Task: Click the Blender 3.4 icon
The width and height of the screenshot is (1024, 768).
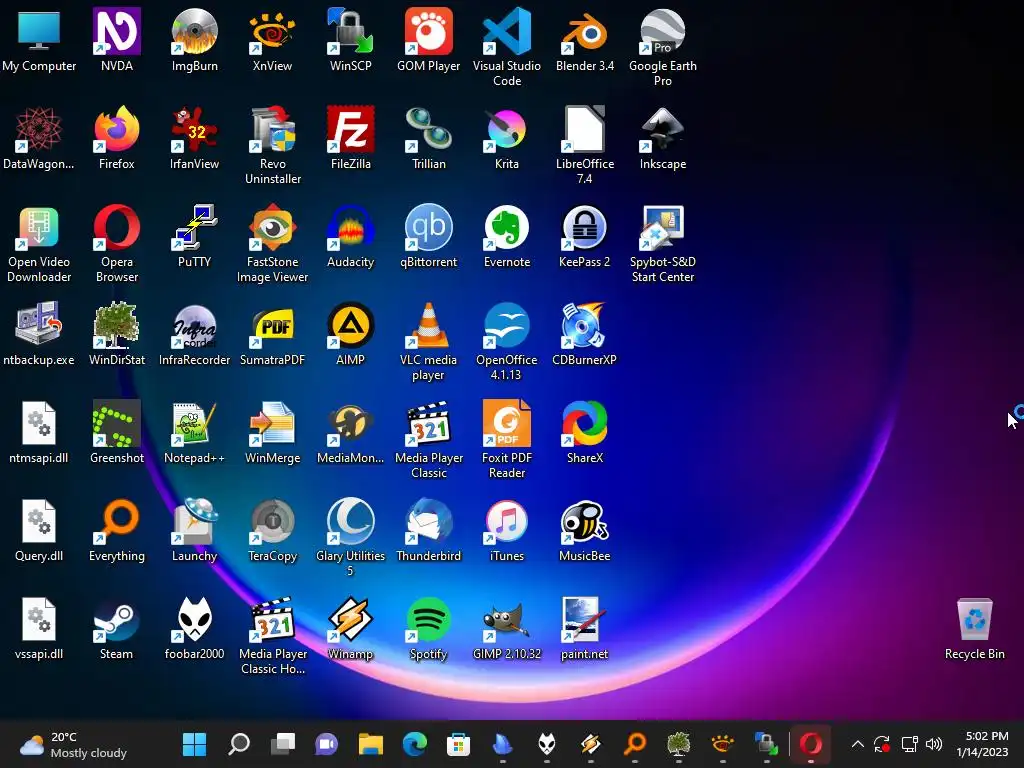Action: coord(584,31)
